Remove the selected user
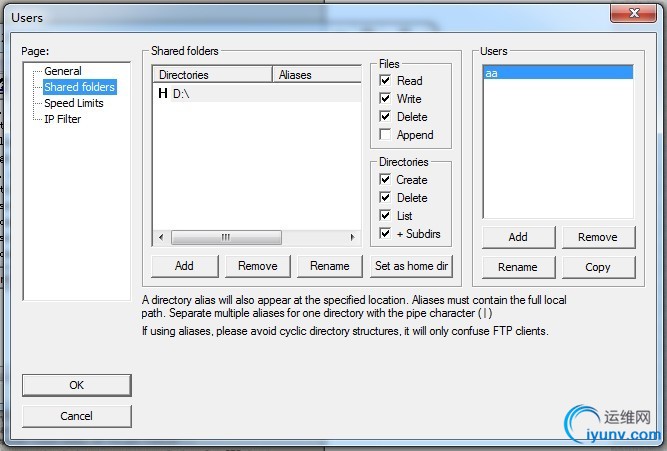The height and width of the screenshot is (451, 667). [x=599, y=237]
